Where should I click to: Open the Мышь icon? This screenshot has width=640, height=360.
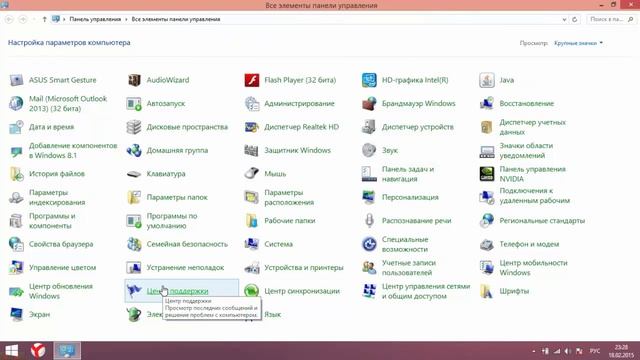(252, 174)
